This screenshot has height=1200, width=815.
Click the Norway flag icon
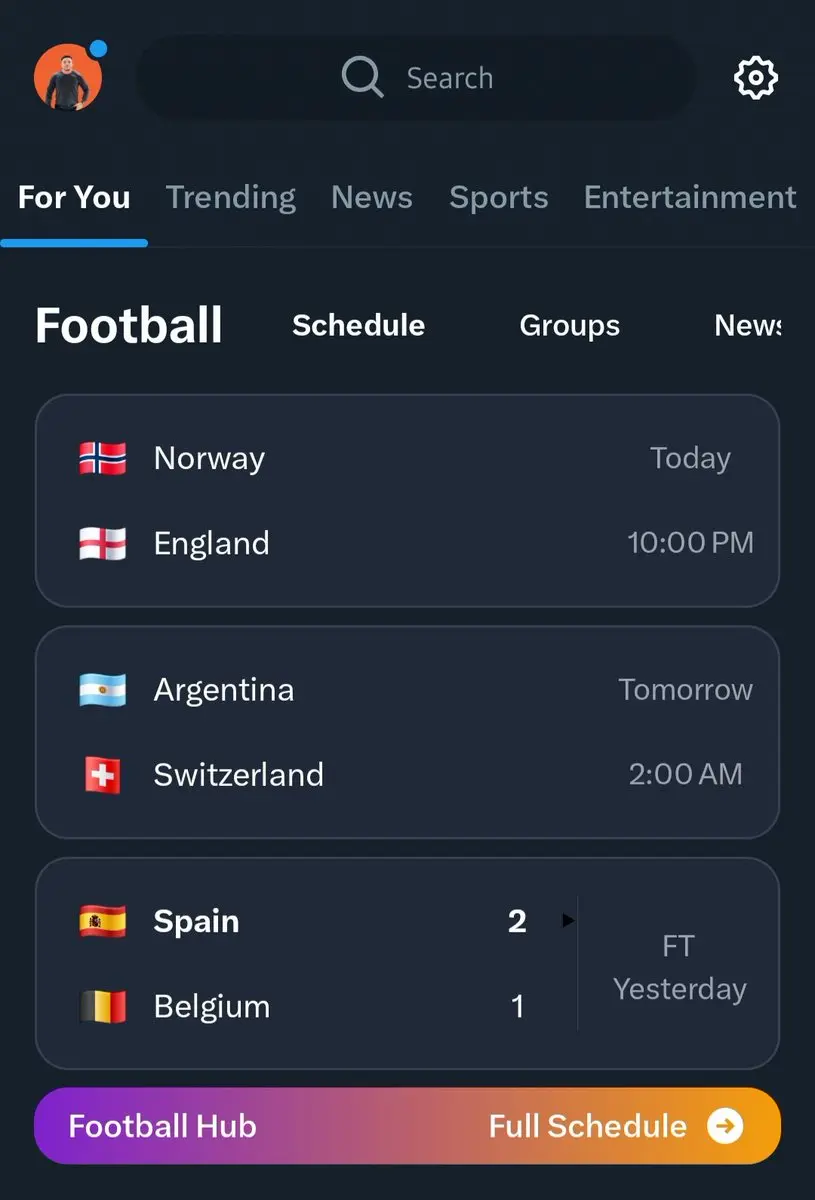coord(103,458)
